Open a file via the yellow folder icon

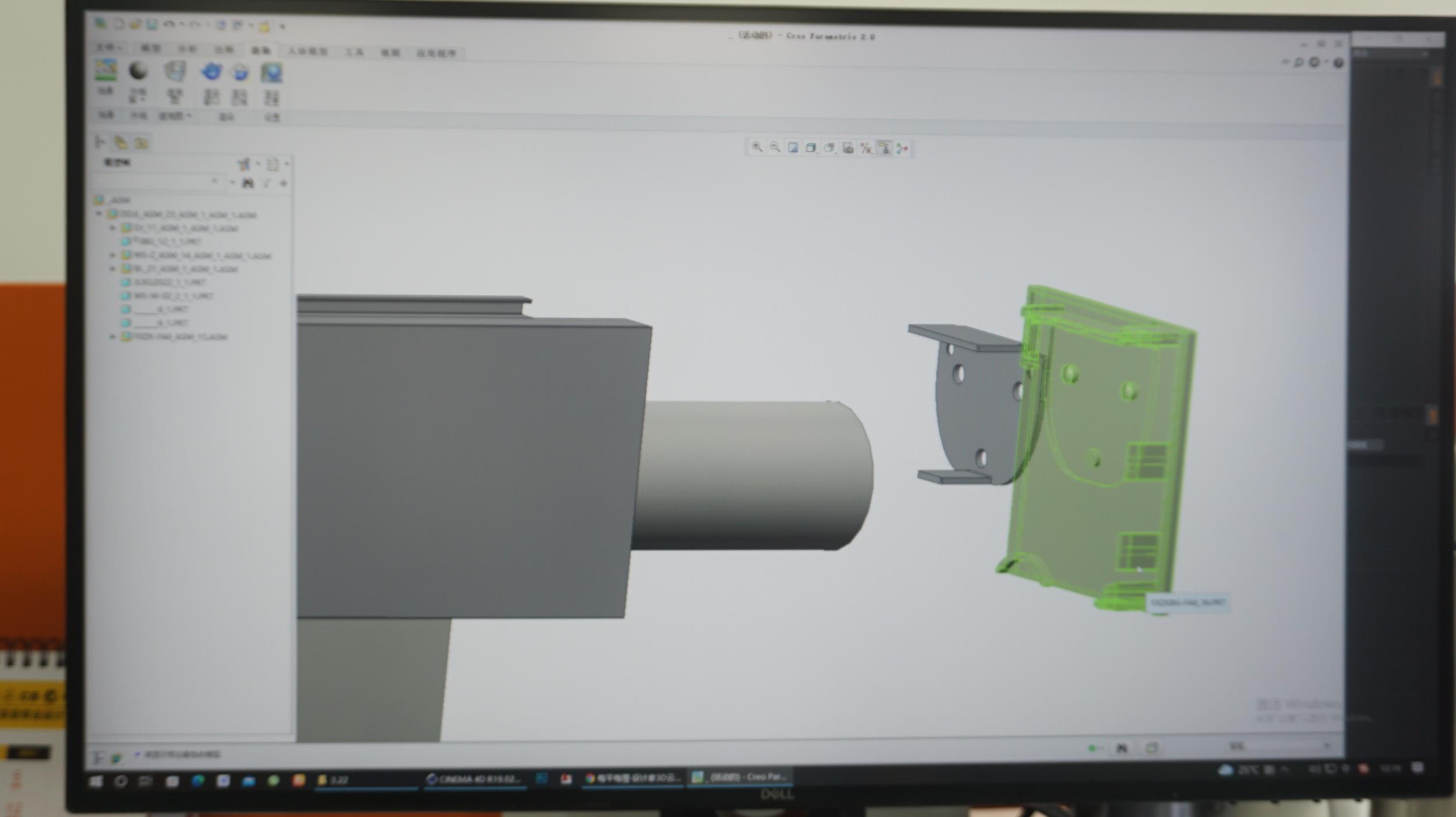(135, 24)
